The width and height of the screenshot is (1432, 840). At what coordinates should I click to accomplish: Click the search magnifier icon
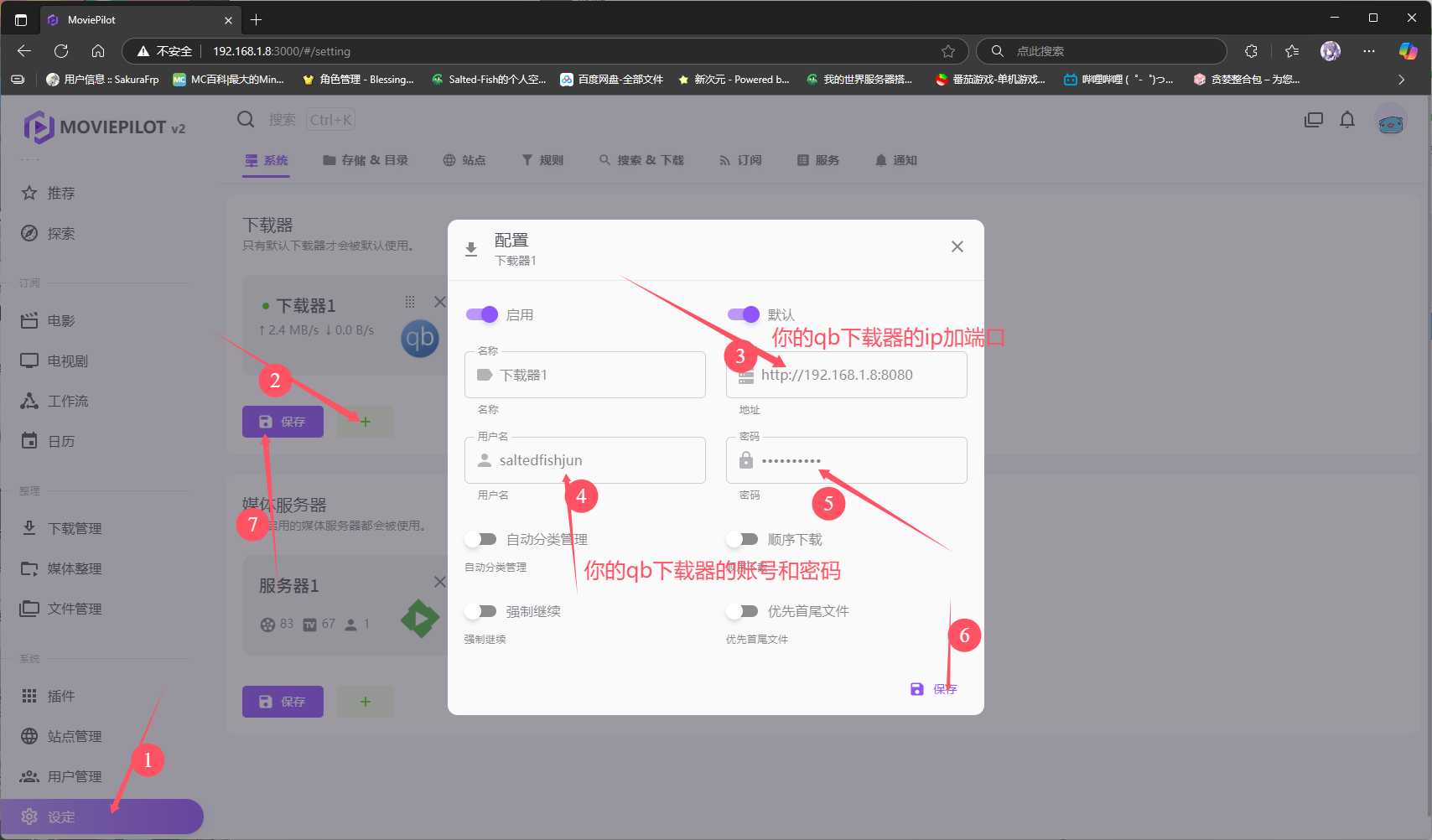246,120
